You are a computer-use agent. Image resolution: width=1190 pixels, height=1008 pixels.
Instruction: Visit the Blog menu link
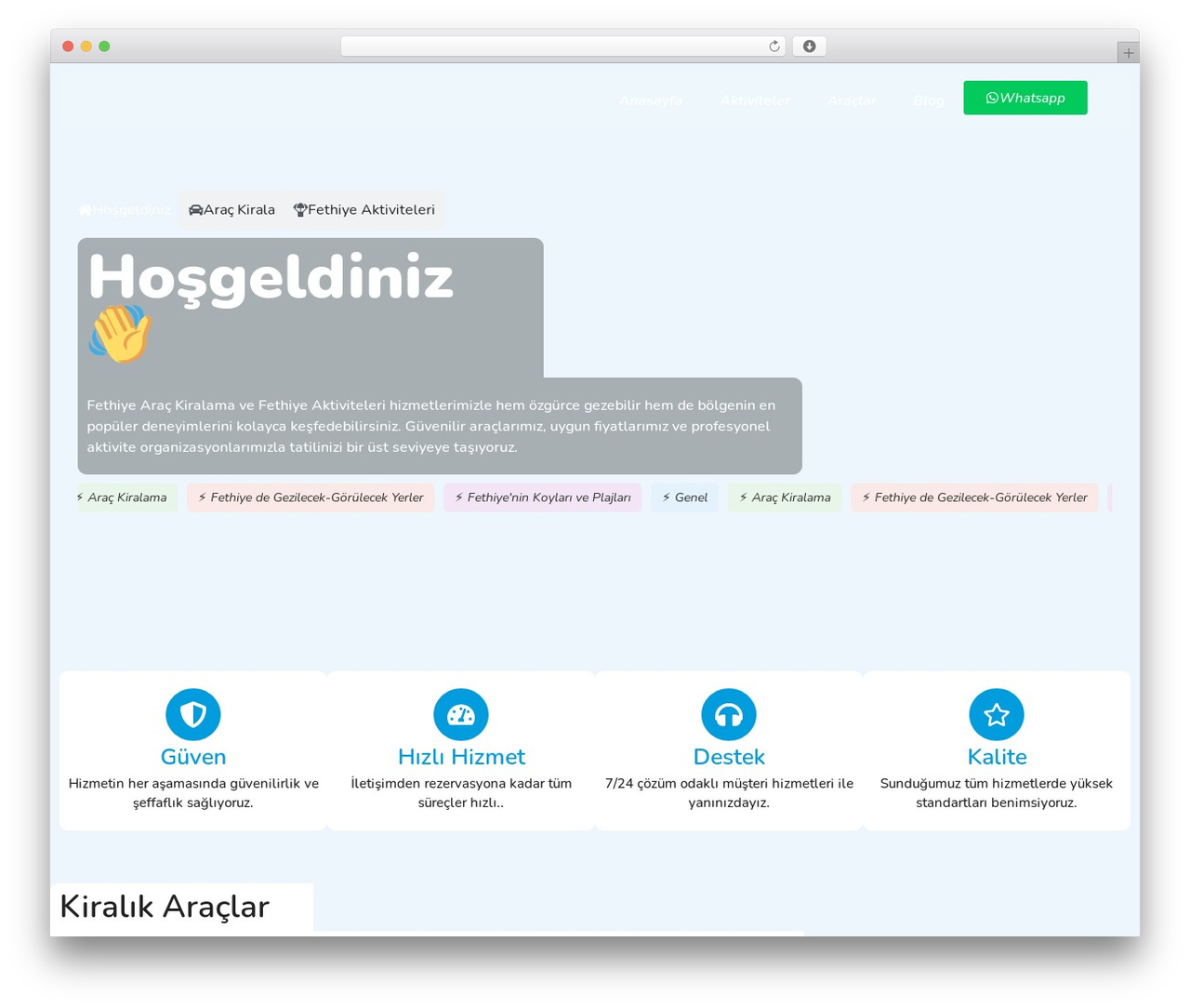929,100
